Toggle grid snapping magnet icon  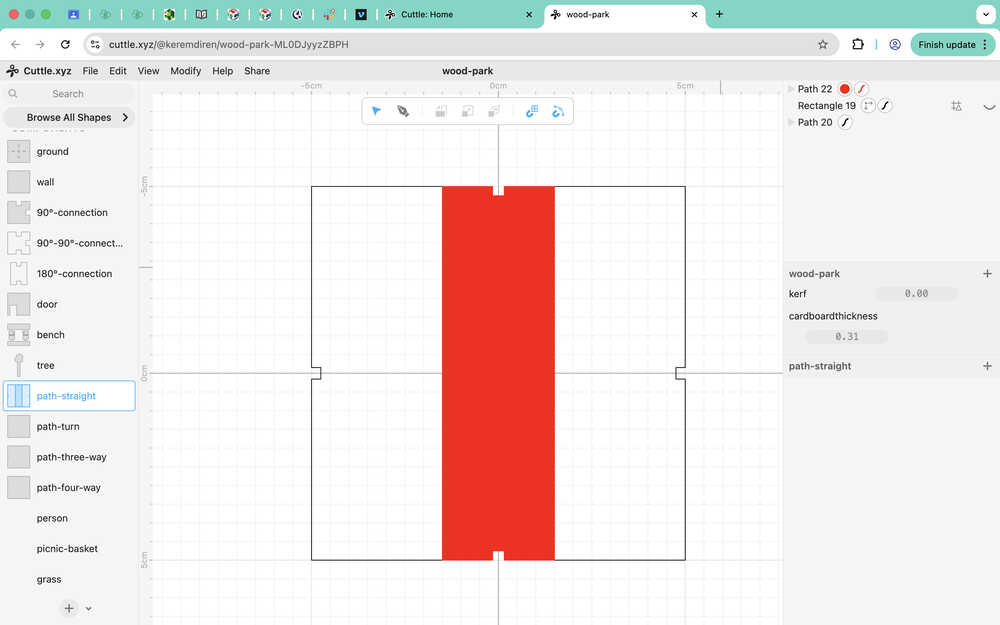(x=532, y=112)
